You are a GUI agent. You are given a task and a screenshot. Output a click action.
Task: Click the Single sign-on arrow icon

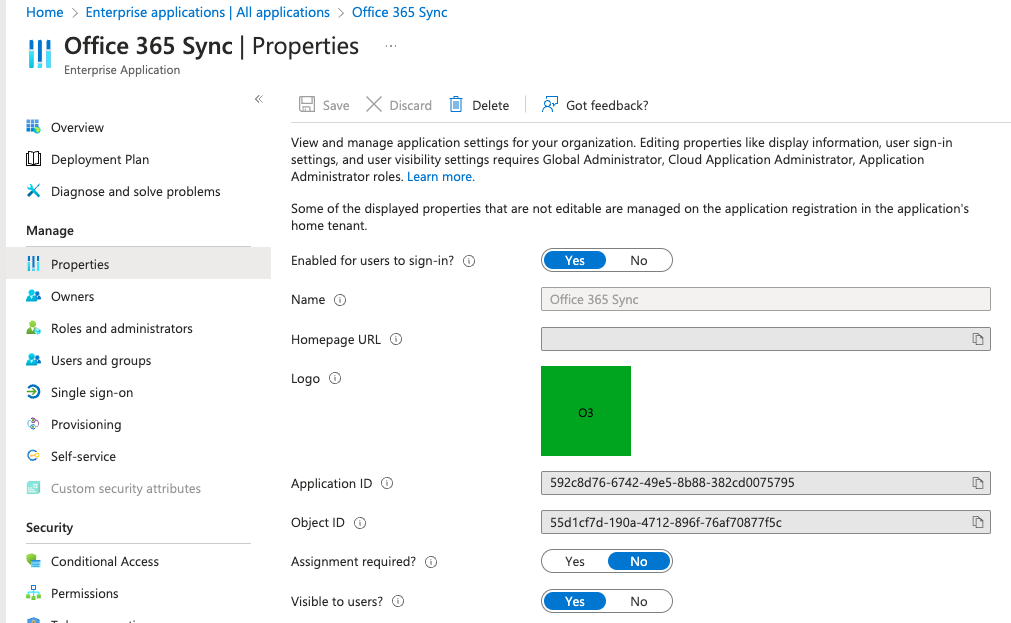point(34,392)
